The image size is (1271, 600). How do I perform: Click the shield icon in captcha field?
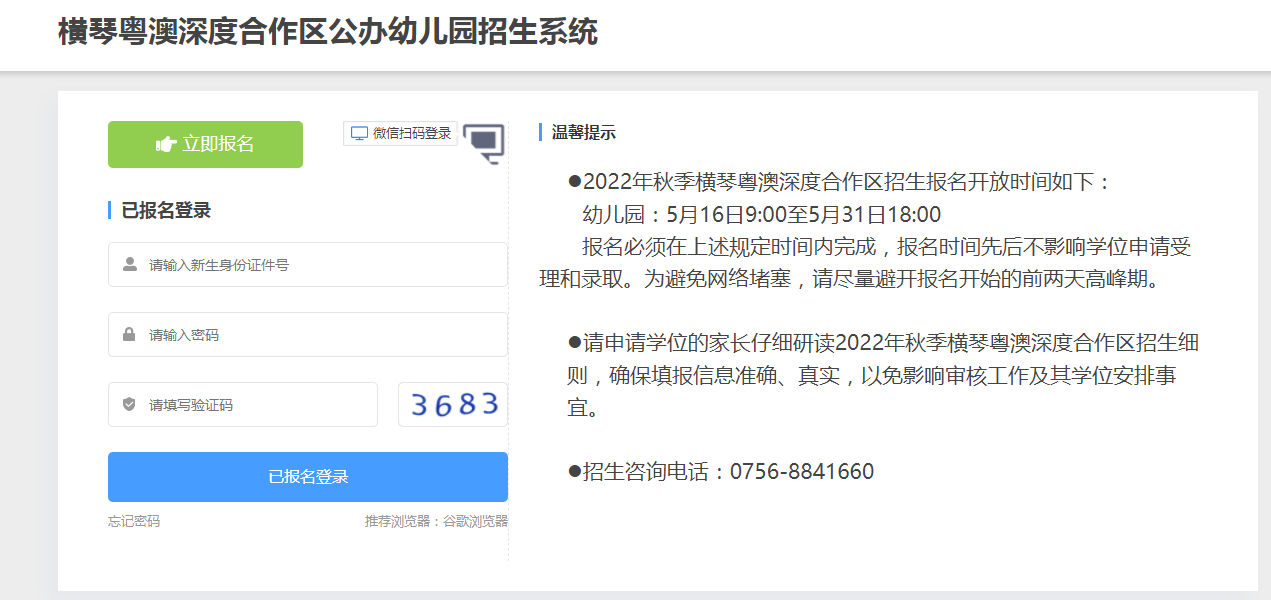point(129,405)
